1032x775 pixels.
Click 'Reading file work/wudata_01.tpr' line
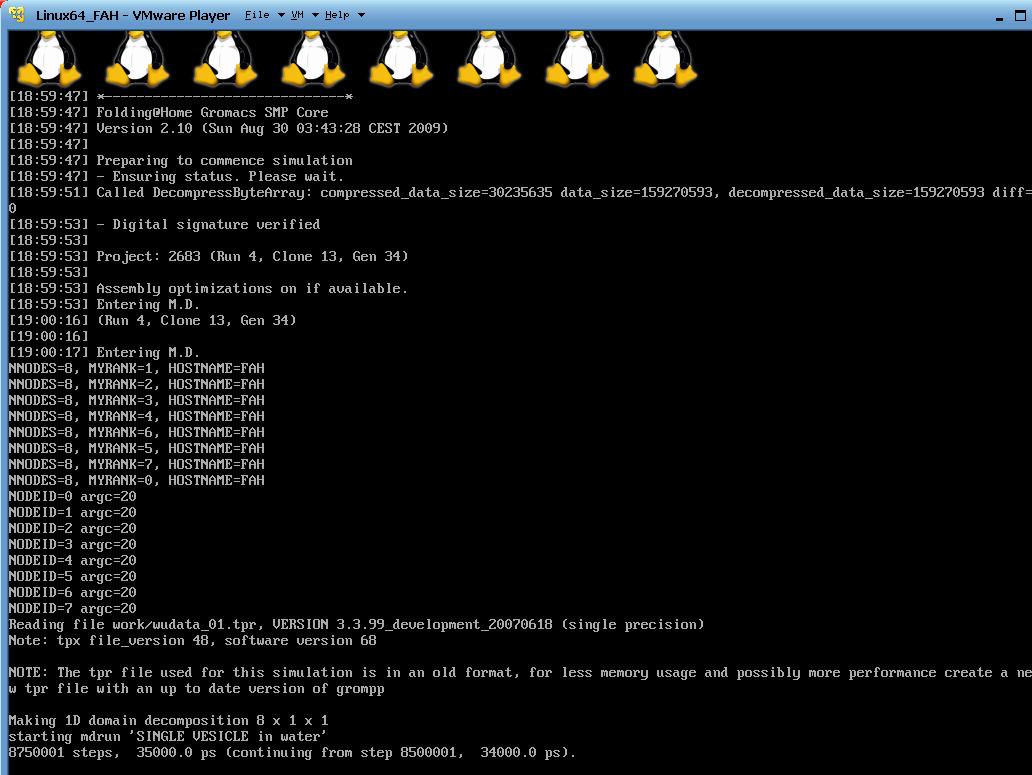click(356, 624)
